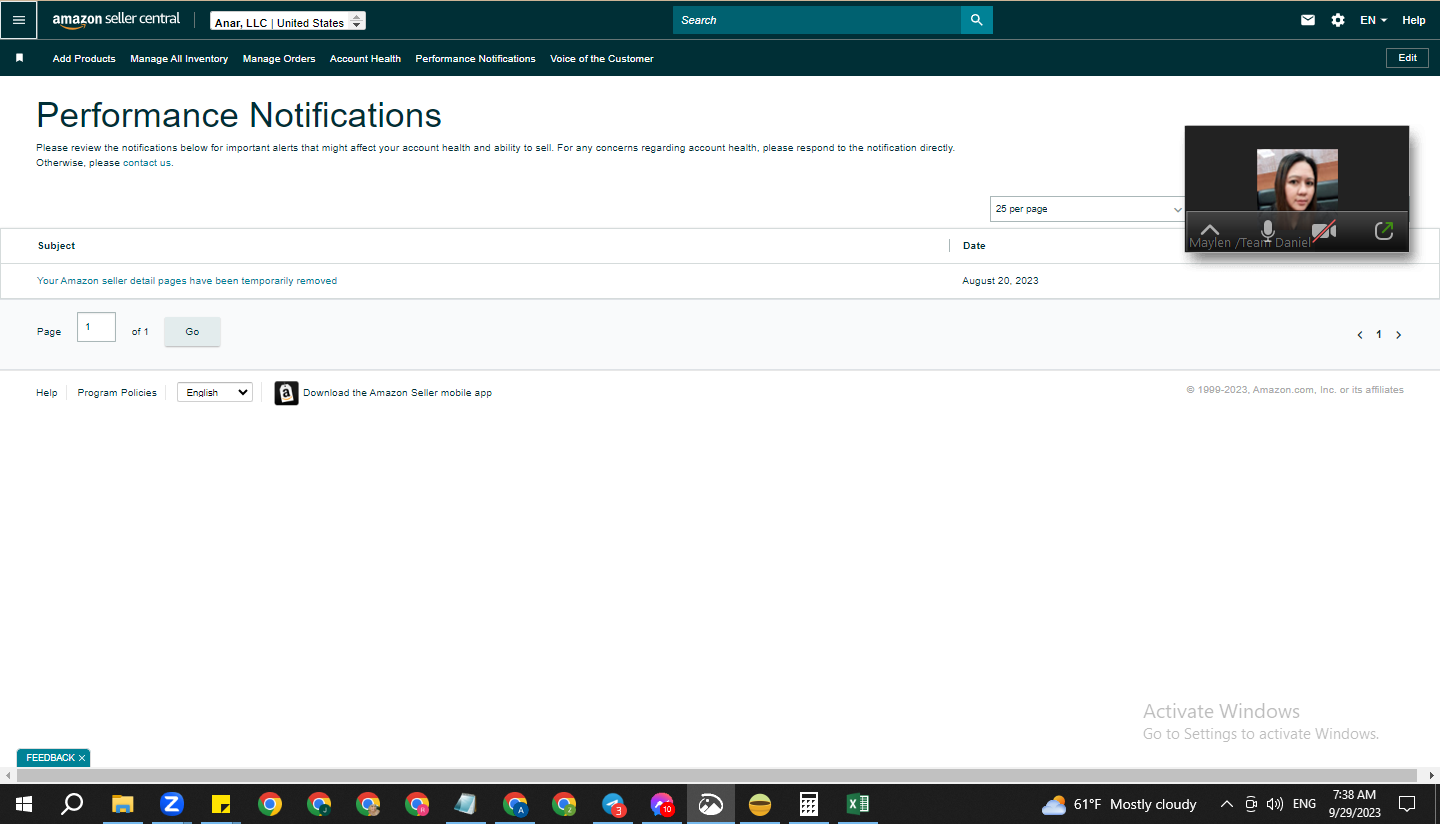Click the horizontal scrollbar at page bottom

click(x=717, y=776)
